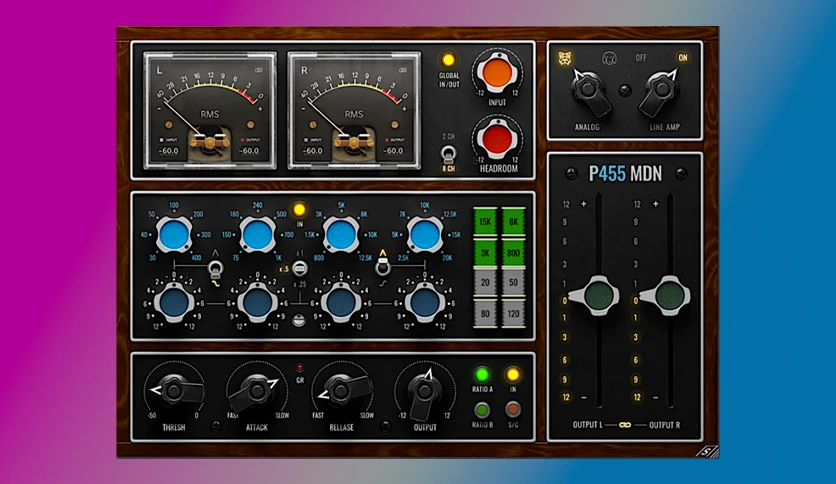Click the L meter output -60.0 readout
836x484 pixels.
tap(250, 151)
